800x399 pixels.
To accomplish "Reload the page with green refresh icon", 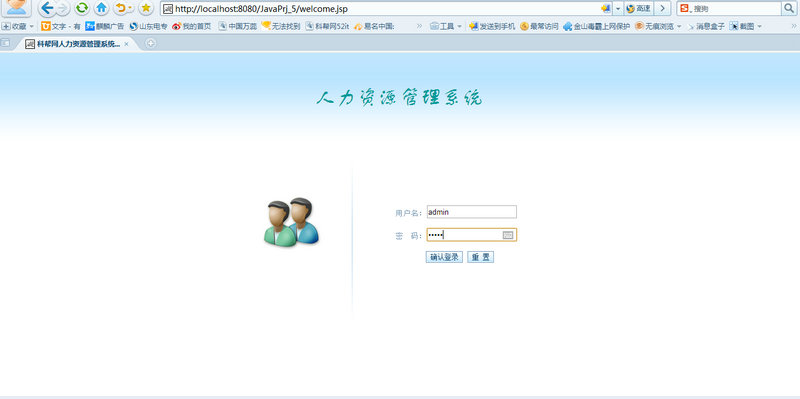I will pos(82,8).
